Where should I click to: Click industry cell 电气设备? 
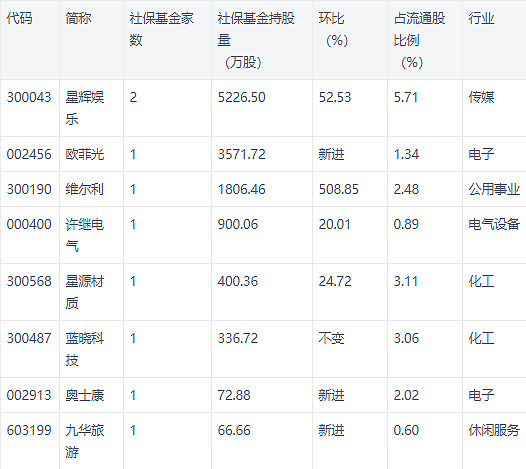tap(494, 224)
